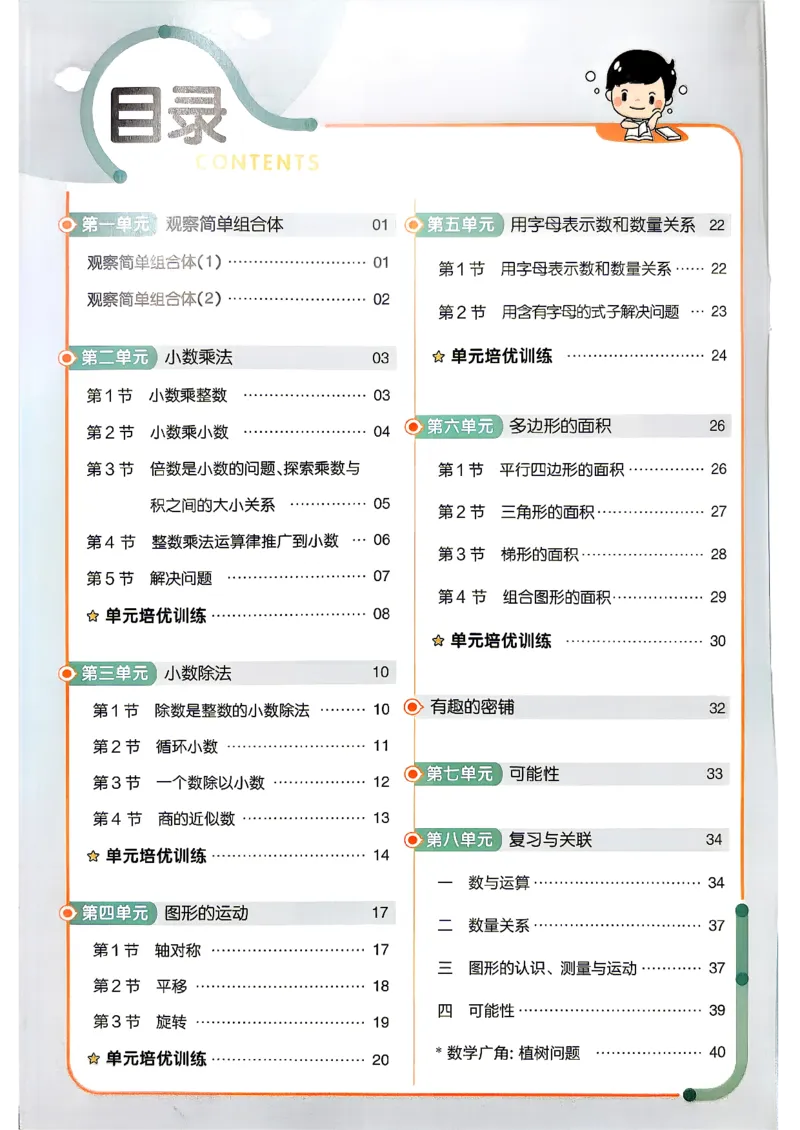Go to 第1节 用字母表示数和数量关系 entry
Screen dimensions: 800x1130
click(582, 269)
